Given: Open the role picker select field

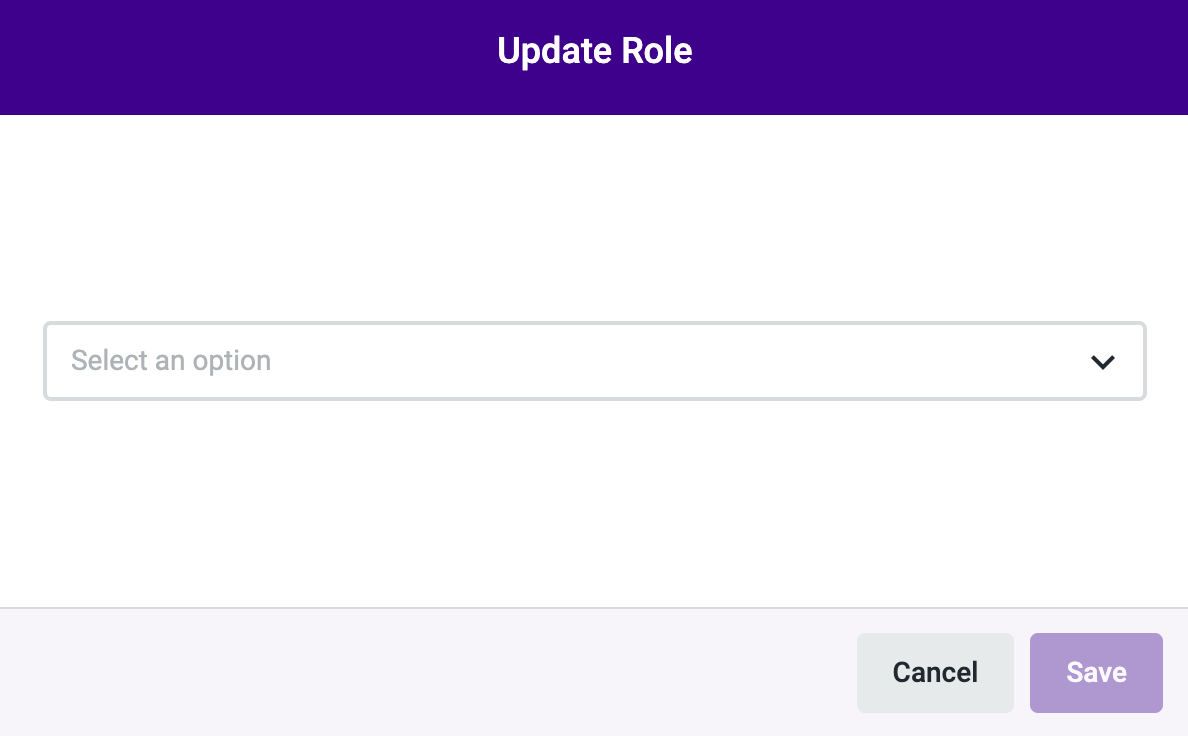Looking at the screenshot, I should pyautogui.click(x=595, y=361).
